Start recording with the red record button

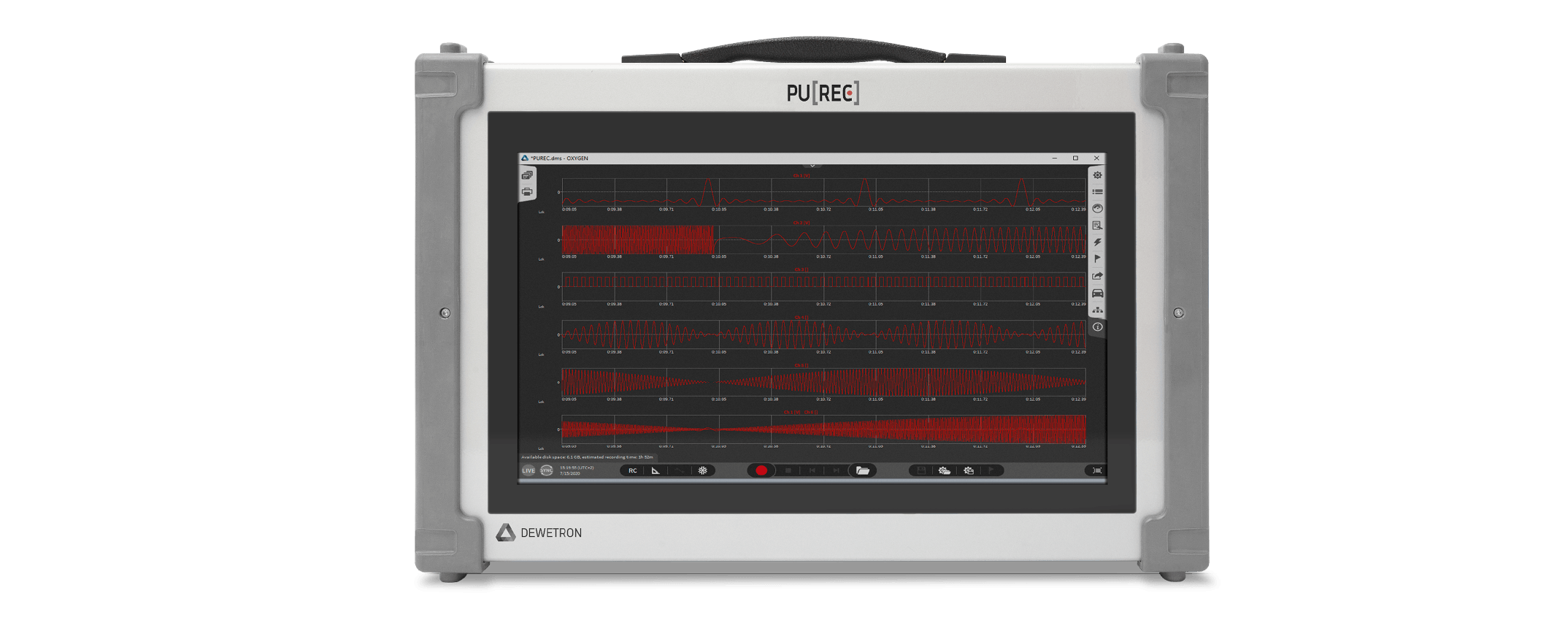[761, 471]
